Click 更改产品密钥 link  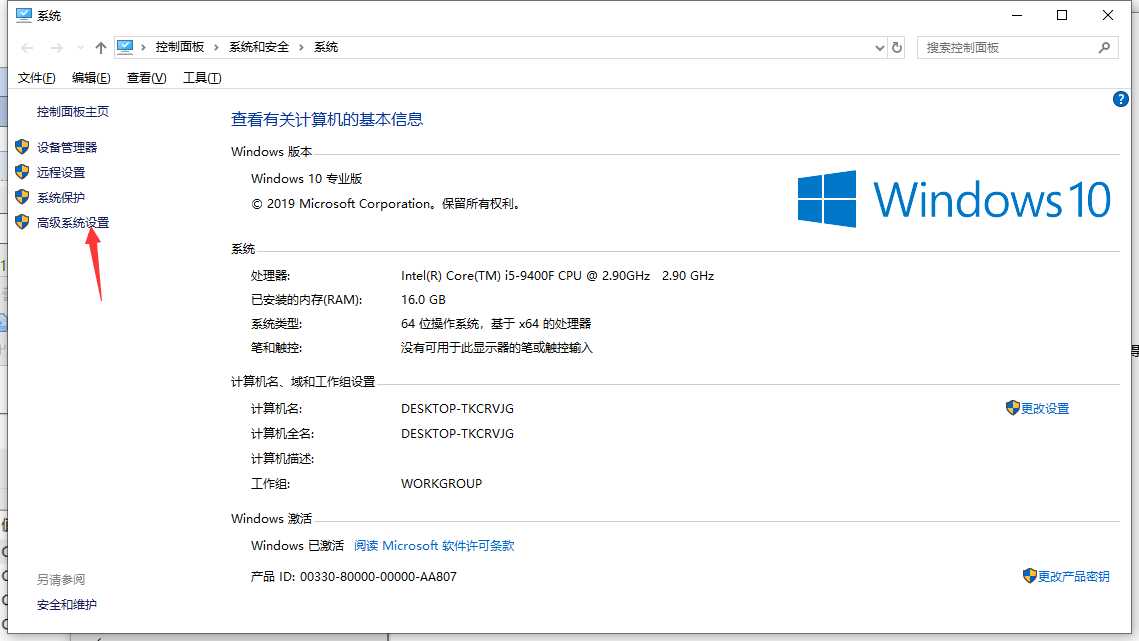[1074, 576]
